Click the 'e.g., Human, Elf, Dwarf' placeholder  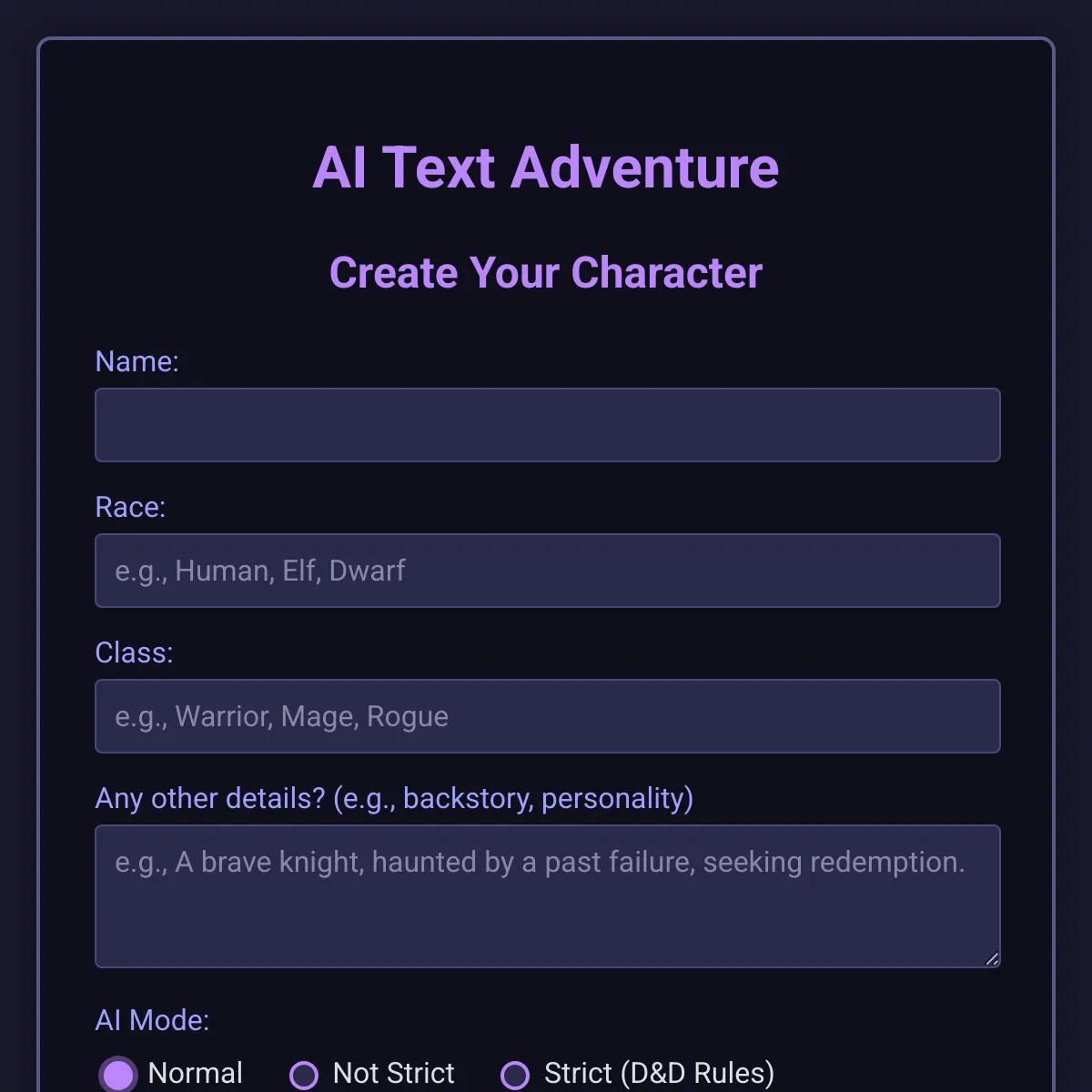pyautogui.click(x=259, y=571)
